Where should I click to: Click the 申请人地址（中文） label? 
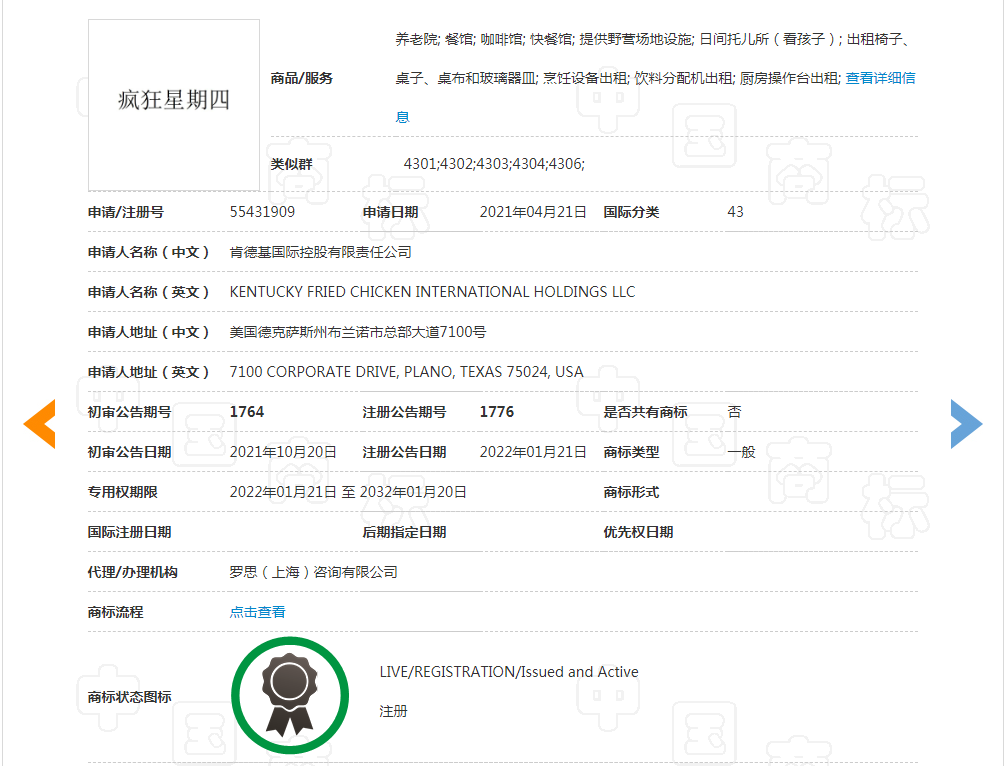(149, 332)
